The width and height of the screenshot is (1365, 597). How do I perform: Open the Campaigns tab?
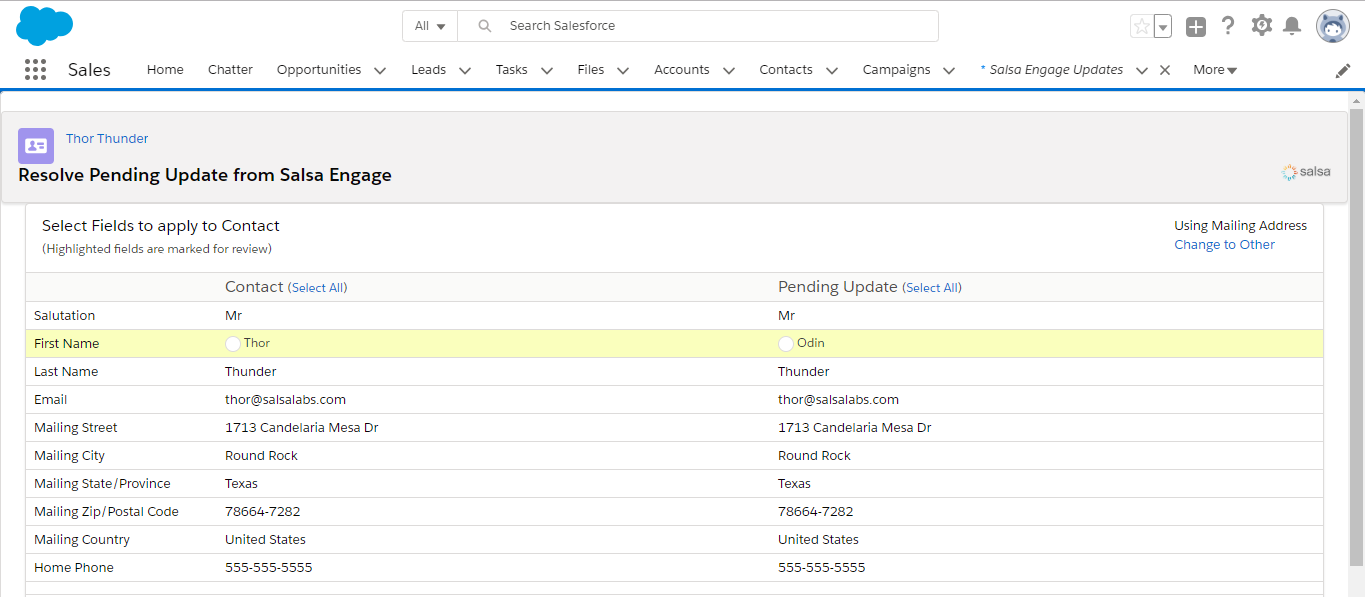point(897,70)
